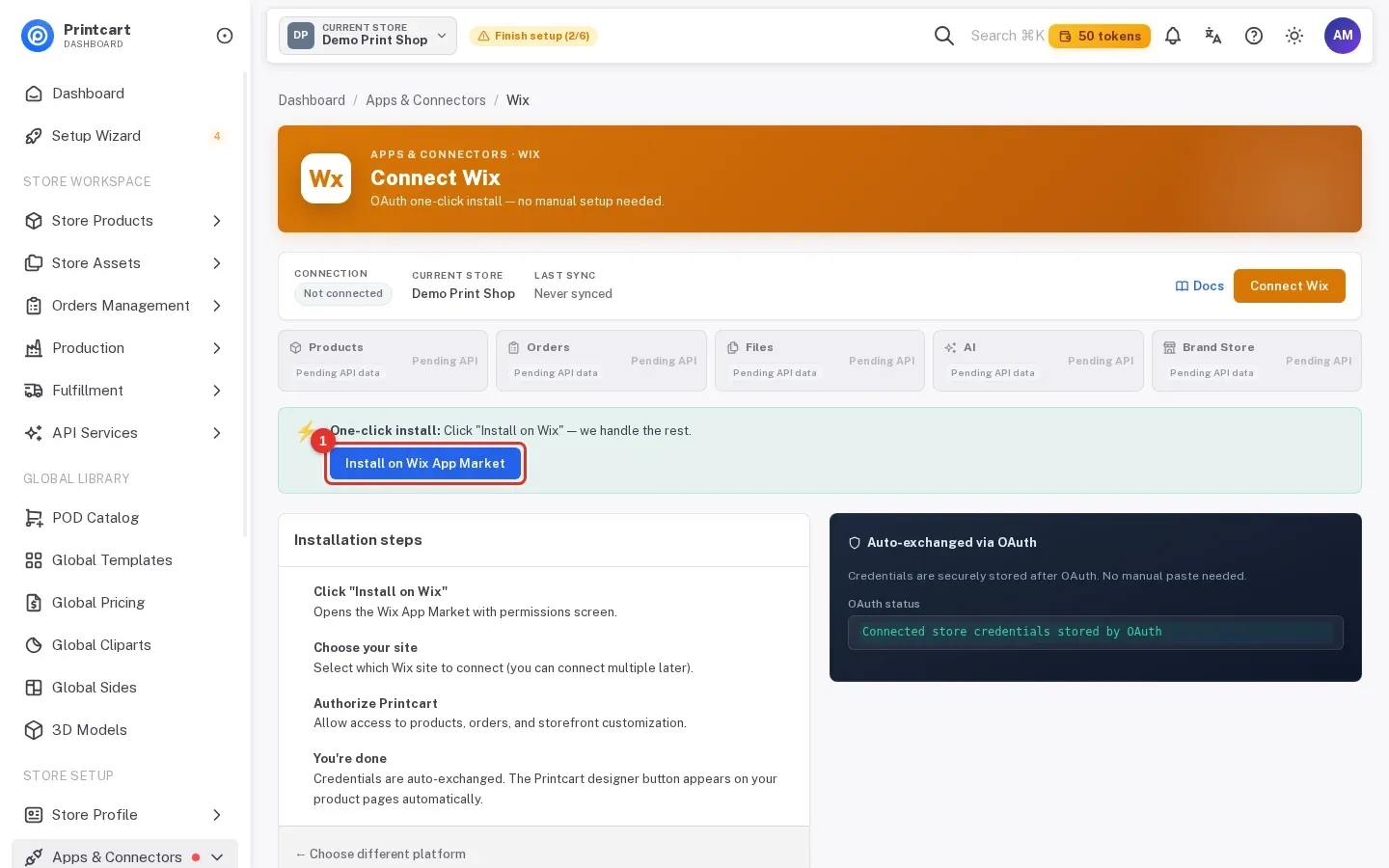
Task: Expand the Store Products chevron
Action: (217, 221)
